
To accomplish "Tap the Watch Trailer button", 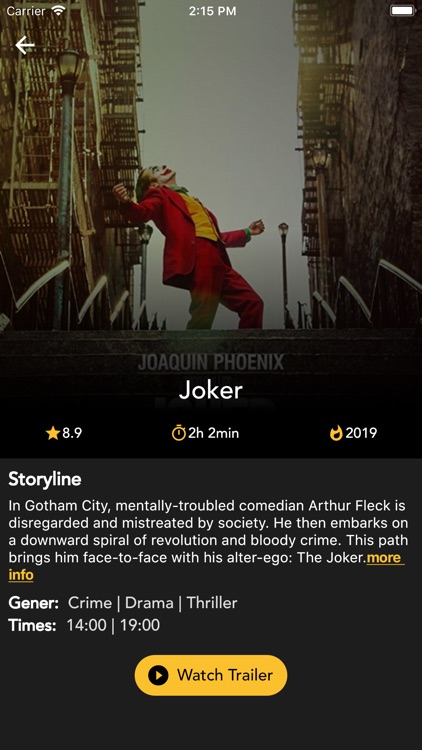I will 211,675.
